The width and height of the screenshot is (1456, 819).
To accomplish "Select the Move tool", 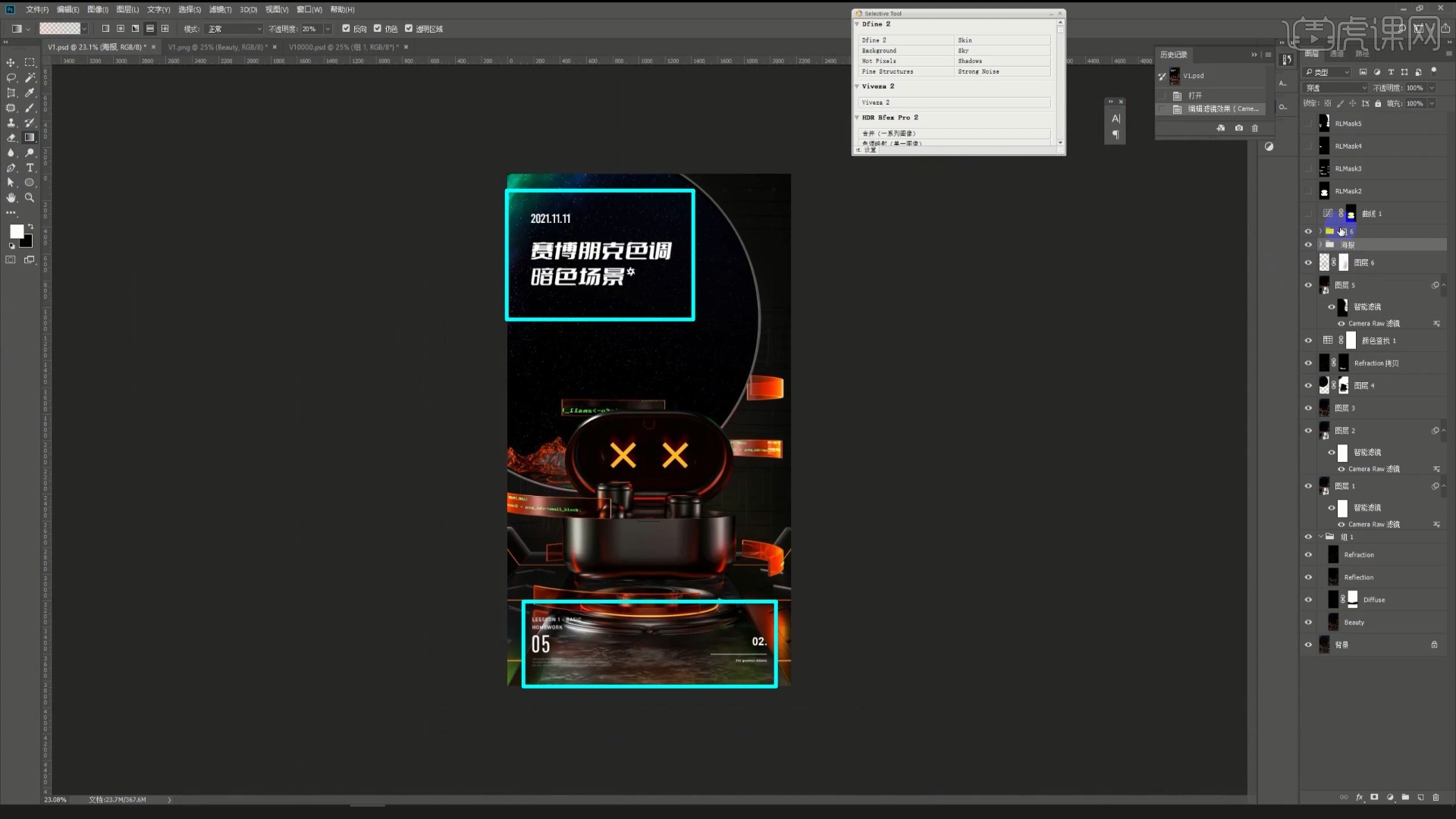I will pyautogui.click(x=11, y=62).
